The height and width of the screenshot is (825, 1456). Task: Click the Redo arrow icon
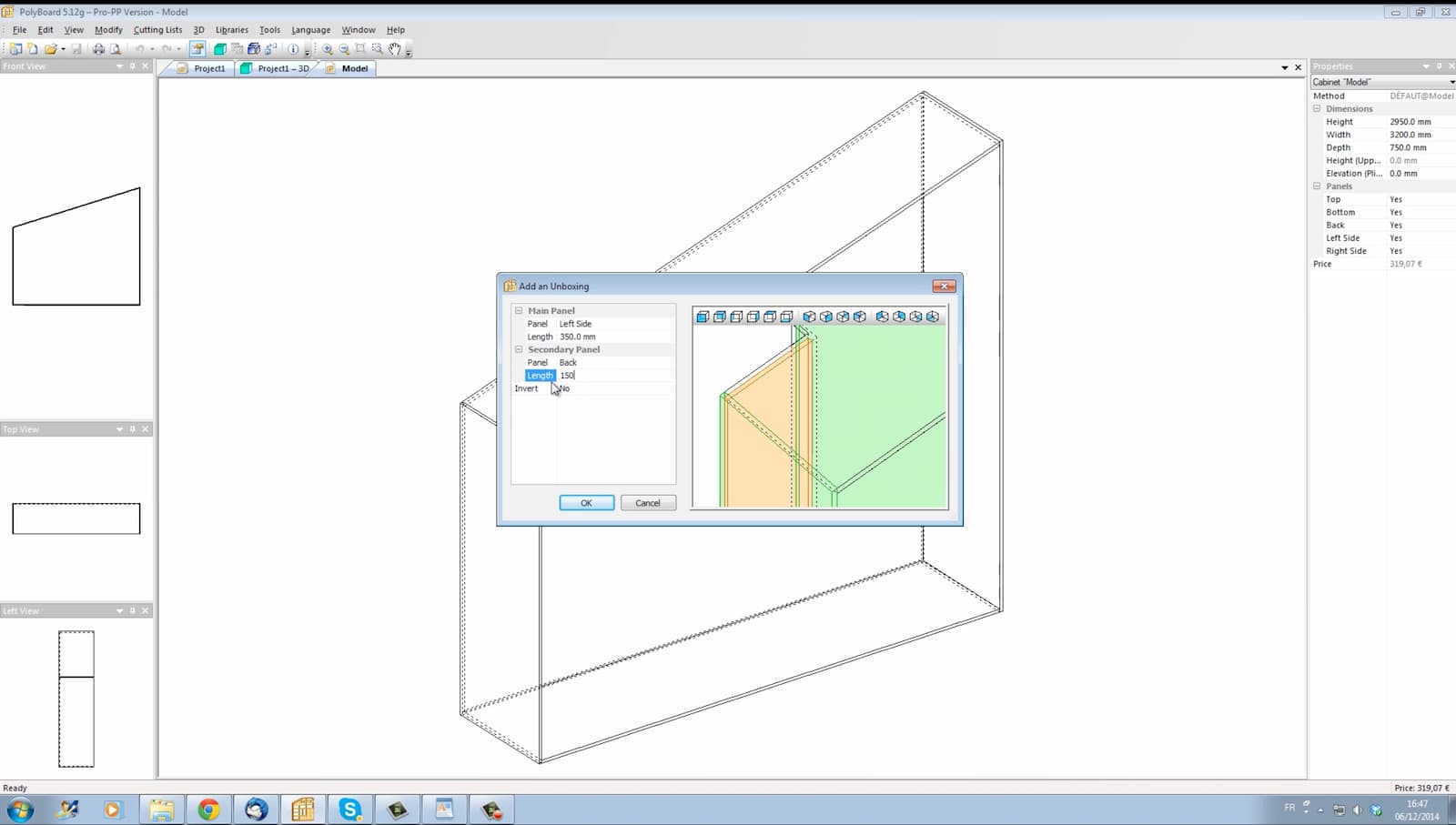point(167,49)
